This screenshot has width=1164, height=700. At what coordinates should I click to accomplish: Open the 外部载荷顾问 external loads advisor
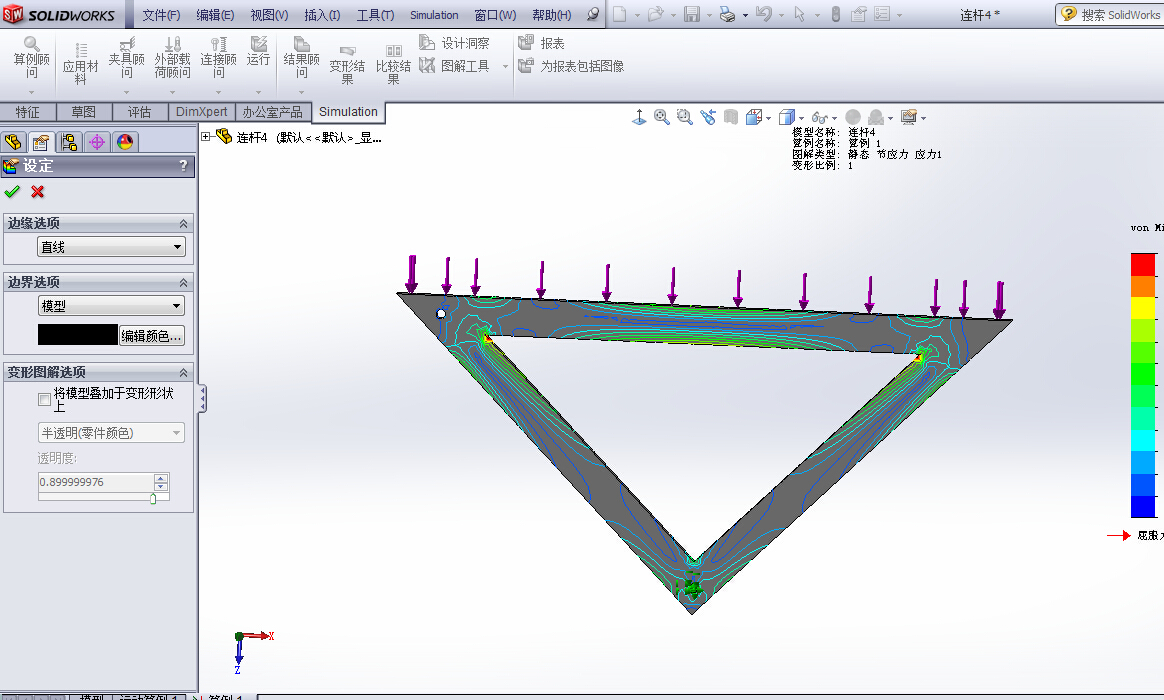coord(172,57)
